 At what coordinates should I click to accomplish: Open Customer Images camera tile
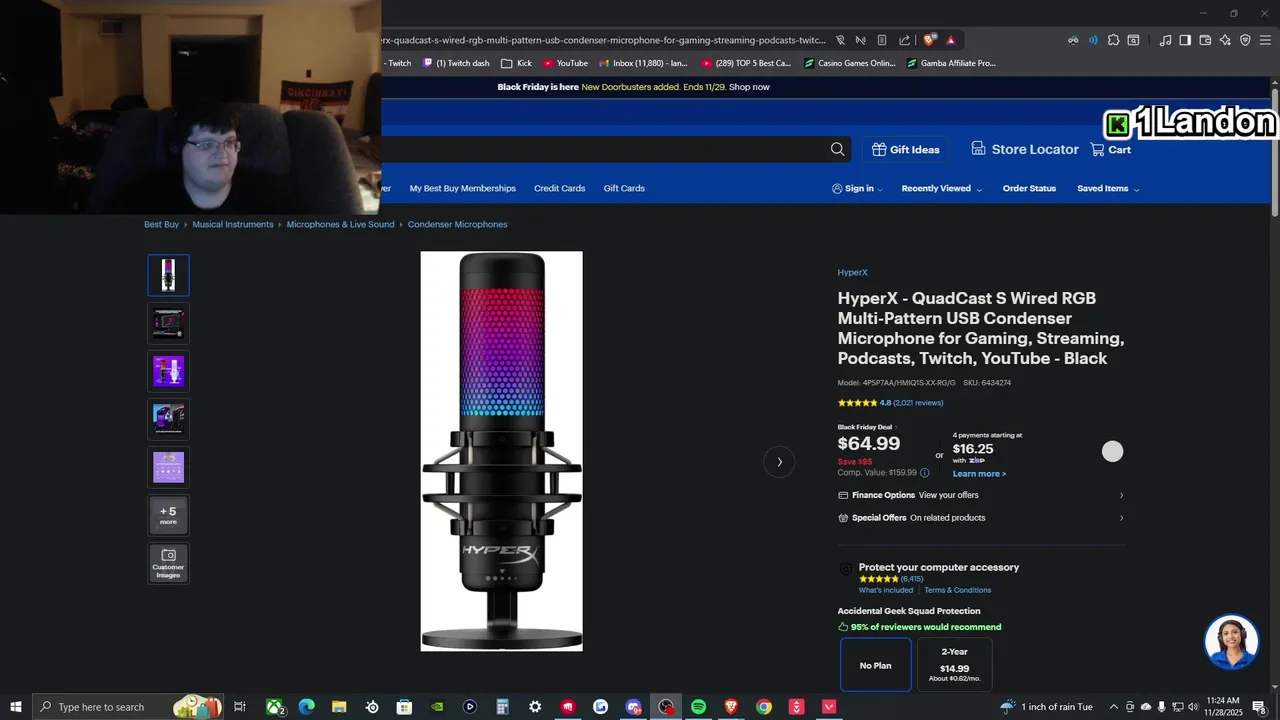pos(168,564)
